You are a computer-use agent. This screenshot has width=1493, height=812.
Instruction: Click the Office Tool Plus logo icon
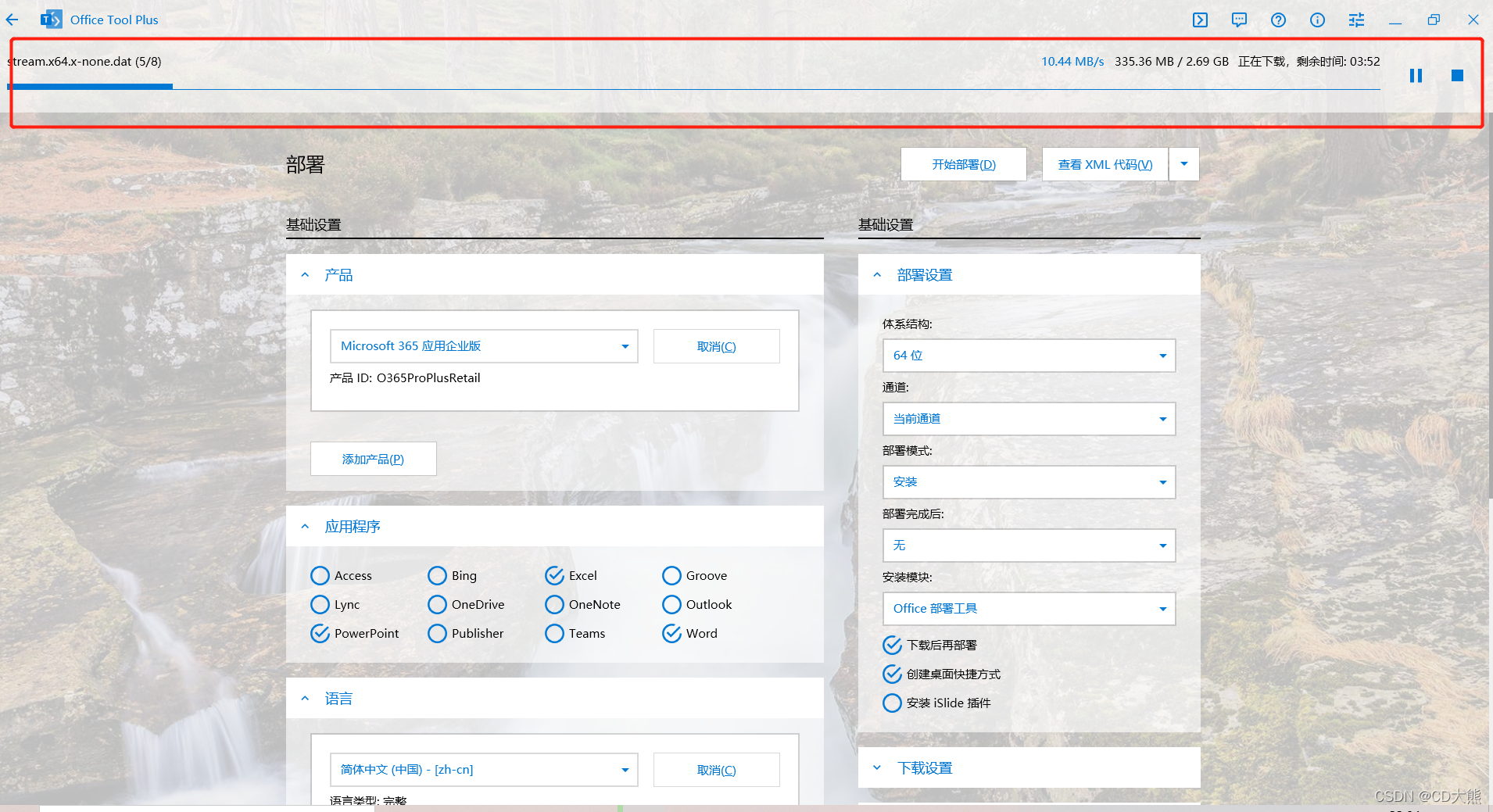point(52,20)
